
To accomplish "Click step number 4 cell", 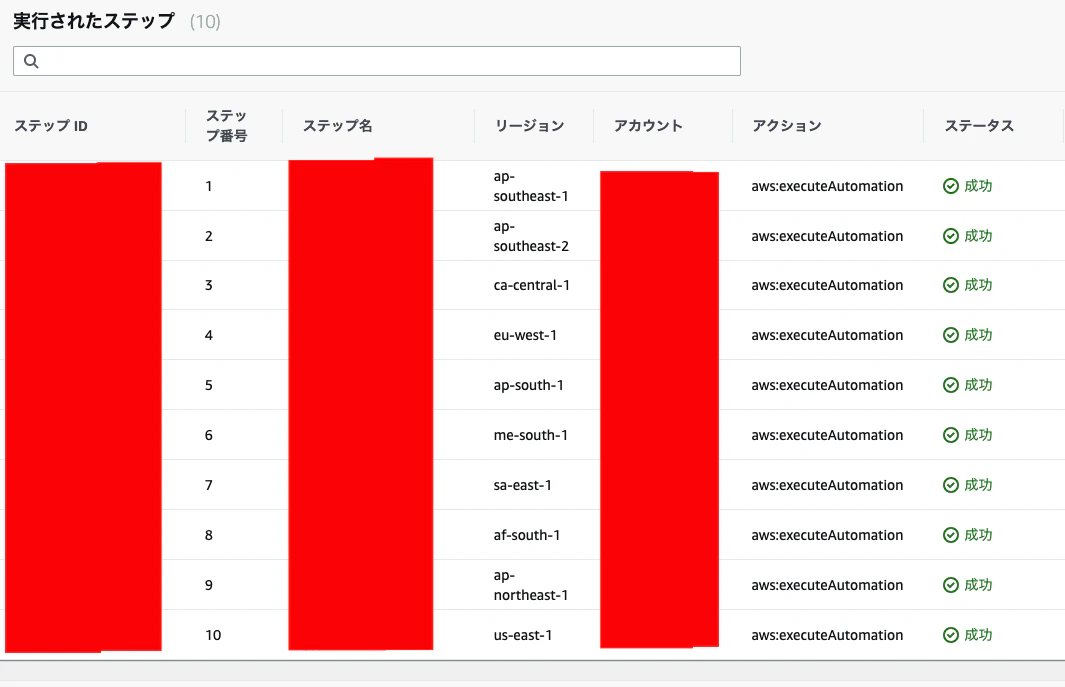I will click(209, 335).
